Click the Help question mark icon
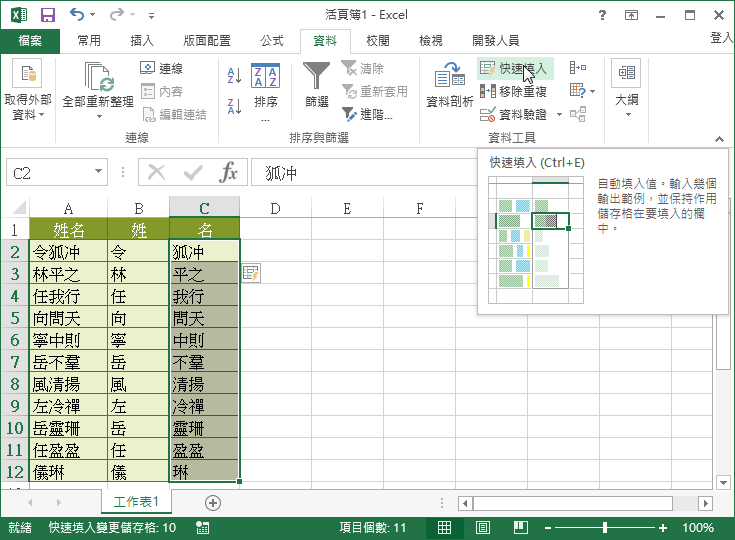The image size is (735, 540). (602, 15)
